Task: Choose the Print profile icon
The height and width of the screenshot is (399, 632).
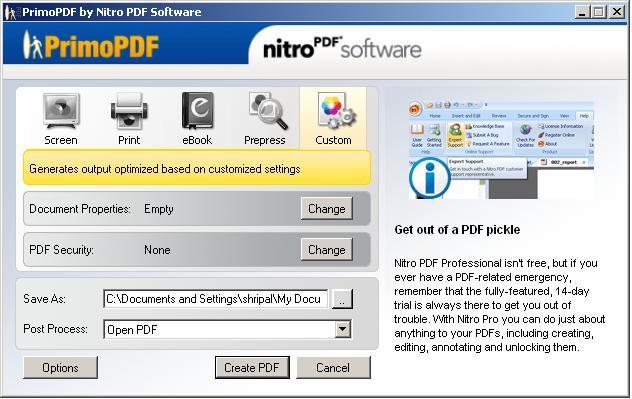Action: click(129, 111)
